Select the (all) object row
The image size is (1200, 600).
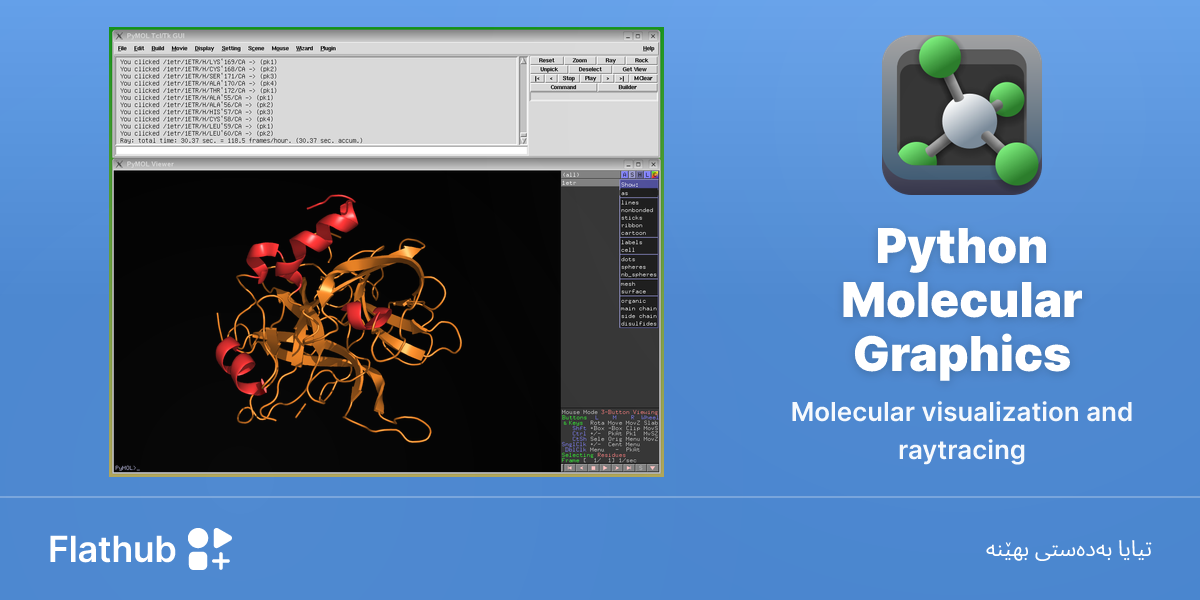590,175
